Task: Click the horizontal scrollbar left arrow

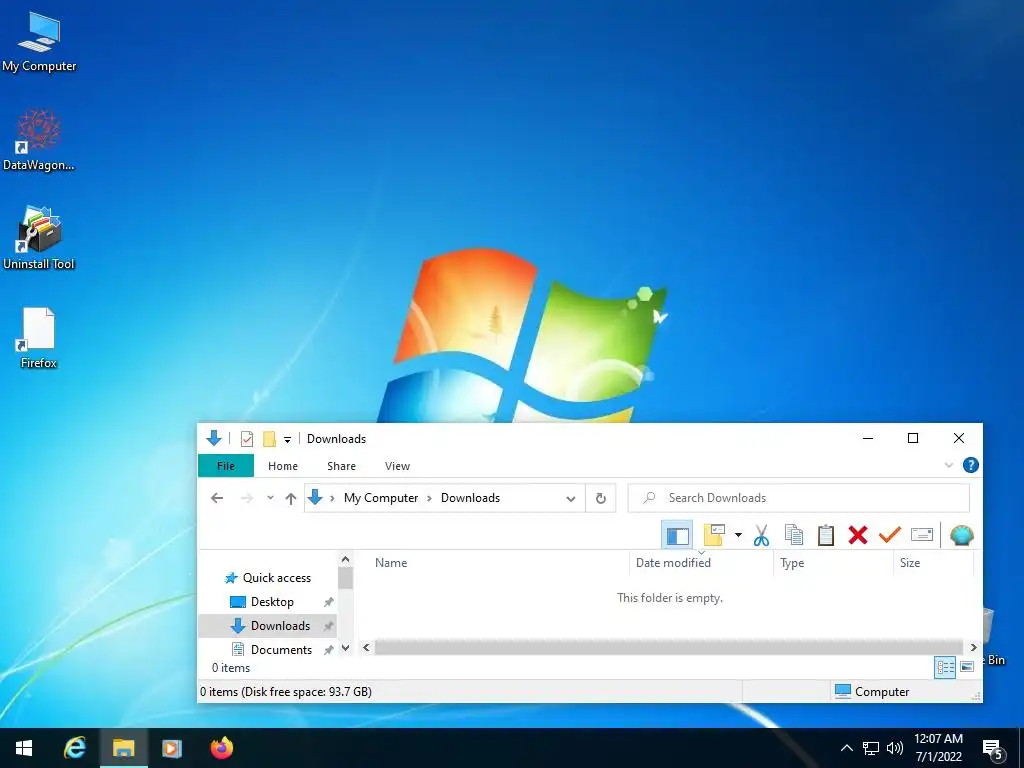Action: pyautogui.click(x=366, y=648)
